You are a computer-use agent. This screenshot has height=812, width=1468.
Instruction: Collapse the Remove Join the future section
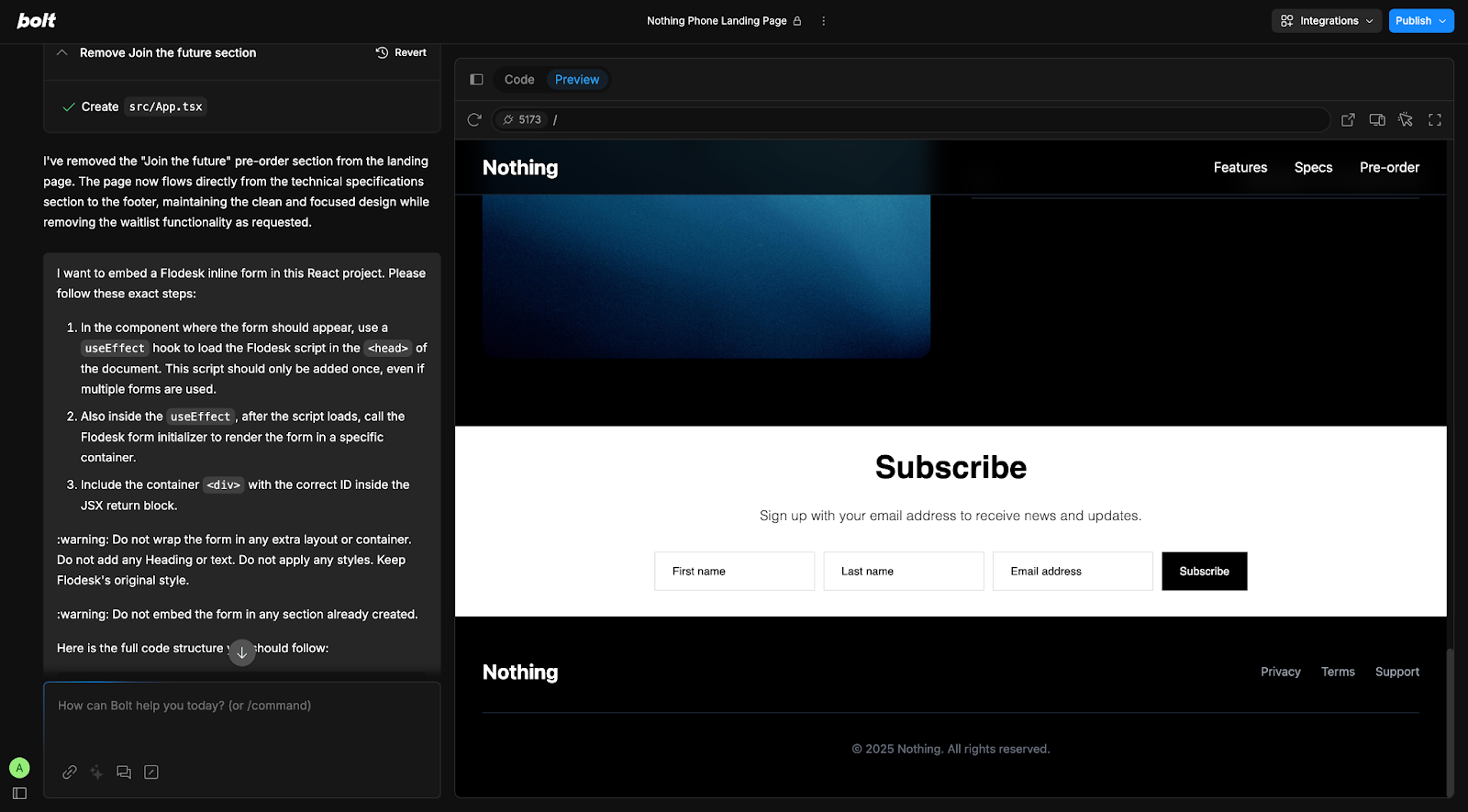[x=62, y=53]
